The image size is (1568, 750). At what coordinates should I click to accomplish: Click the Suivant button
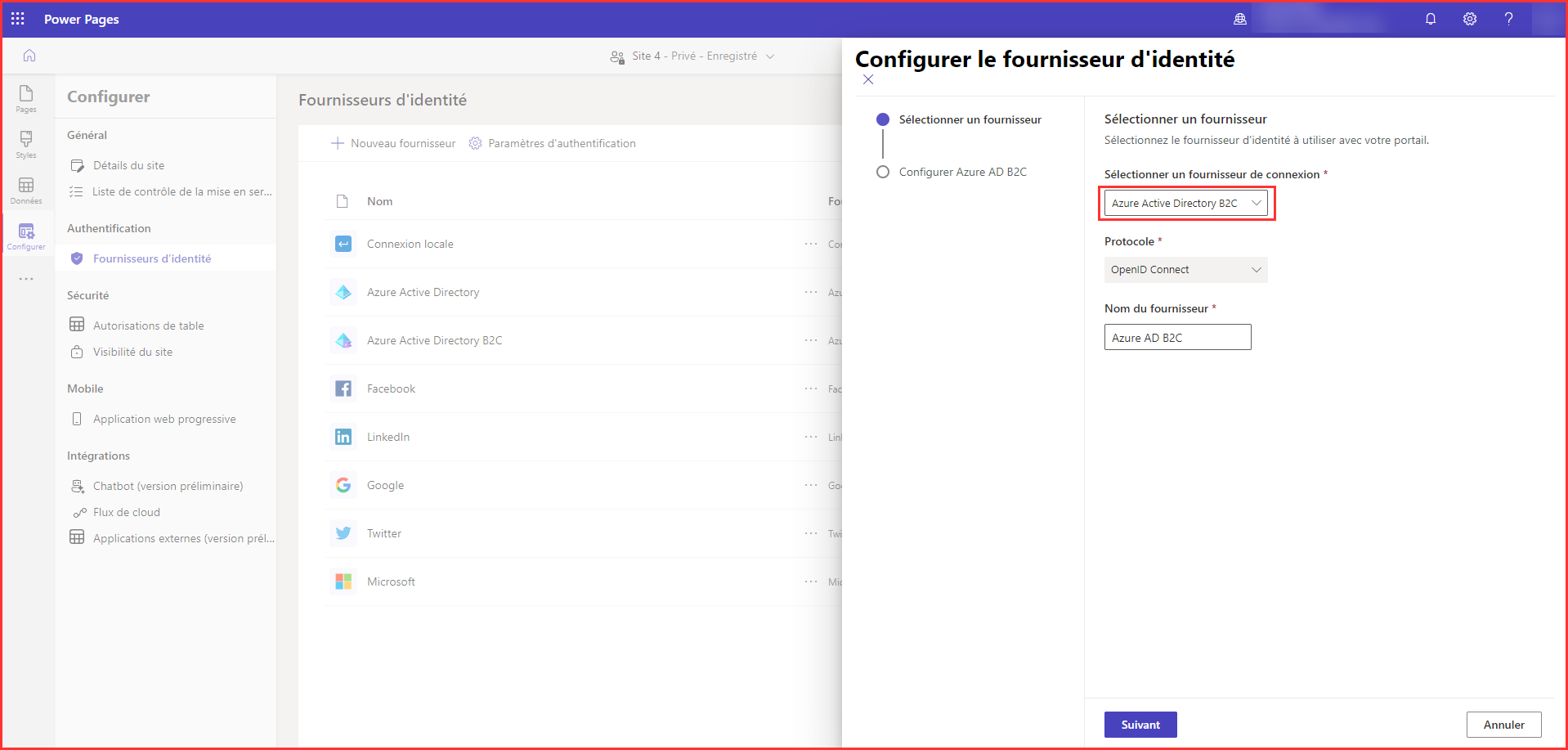point(1140,725)
